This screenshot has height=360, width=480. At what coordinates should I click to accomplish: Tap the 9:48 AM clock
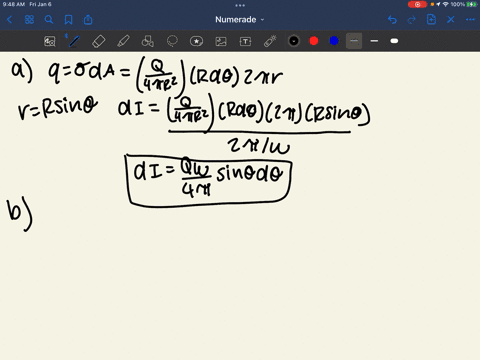point(14,4)
